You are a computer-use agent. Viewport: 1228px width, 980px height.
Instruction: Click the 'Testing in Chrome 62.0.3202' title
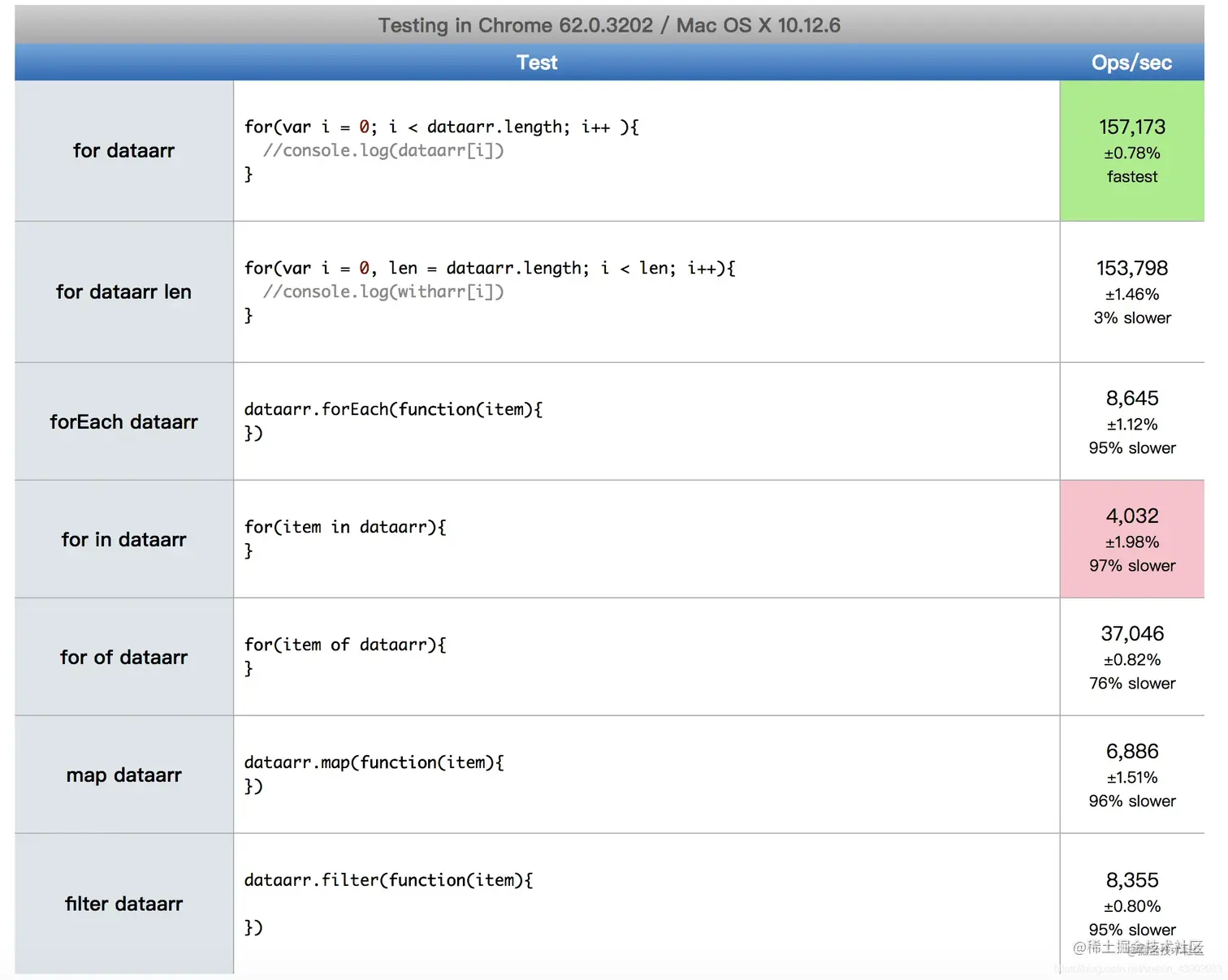point(609,25)
